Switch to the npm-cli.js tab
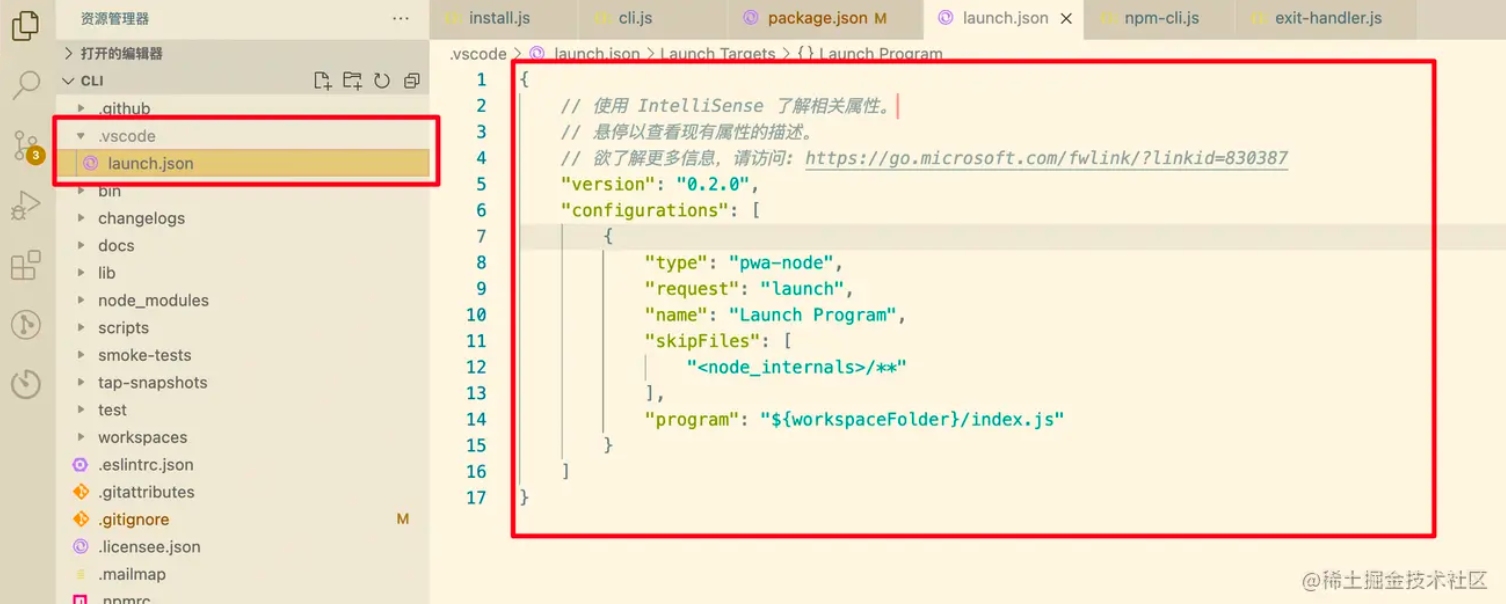 (1161, 18)
